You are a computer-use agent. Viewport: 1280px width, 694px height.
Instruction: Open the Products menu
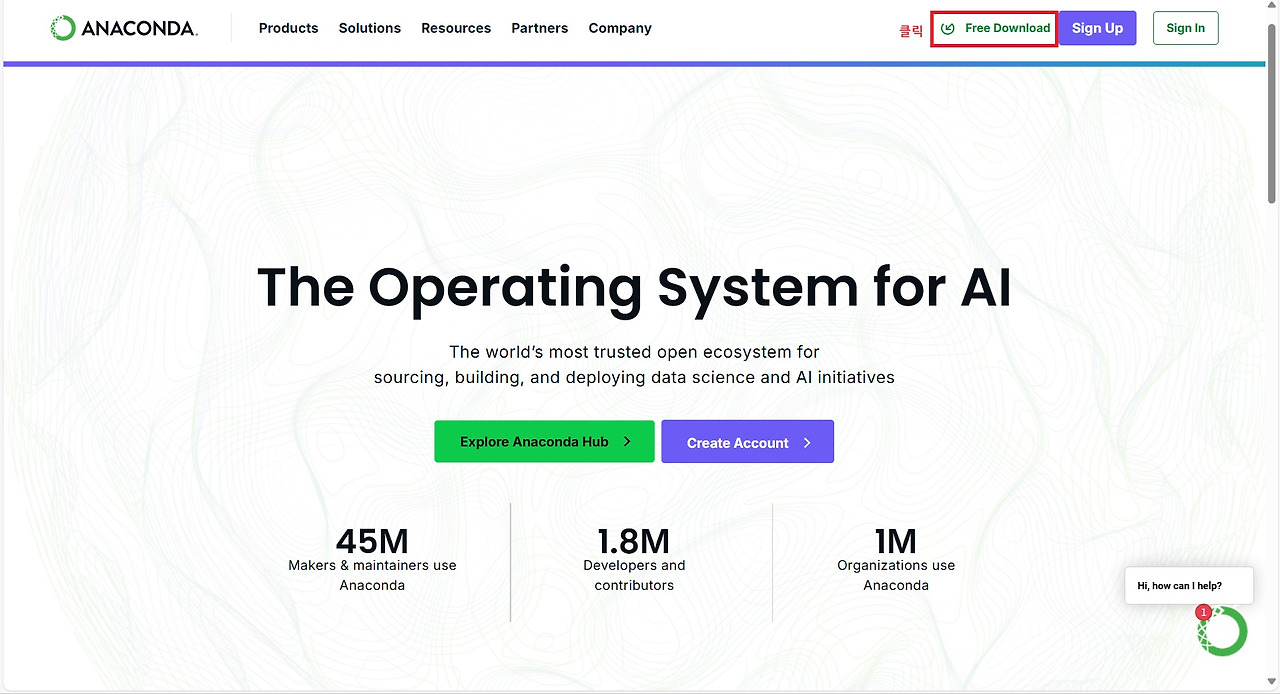click(x=288, y=28)
